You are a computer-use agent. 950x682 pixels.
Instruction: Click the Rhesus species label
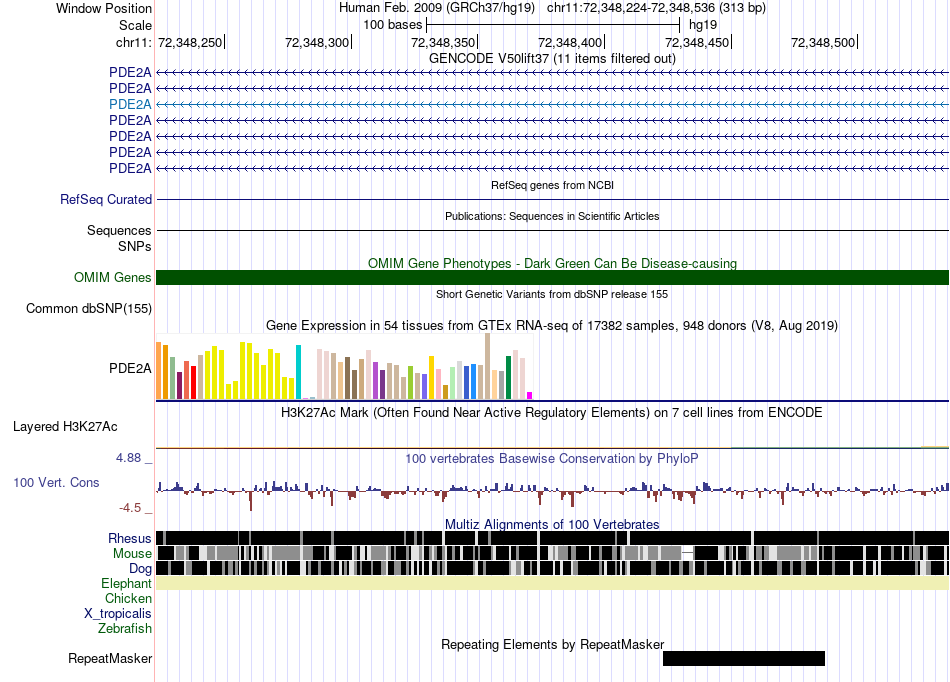pyautogui.click(x=130, y=538)
